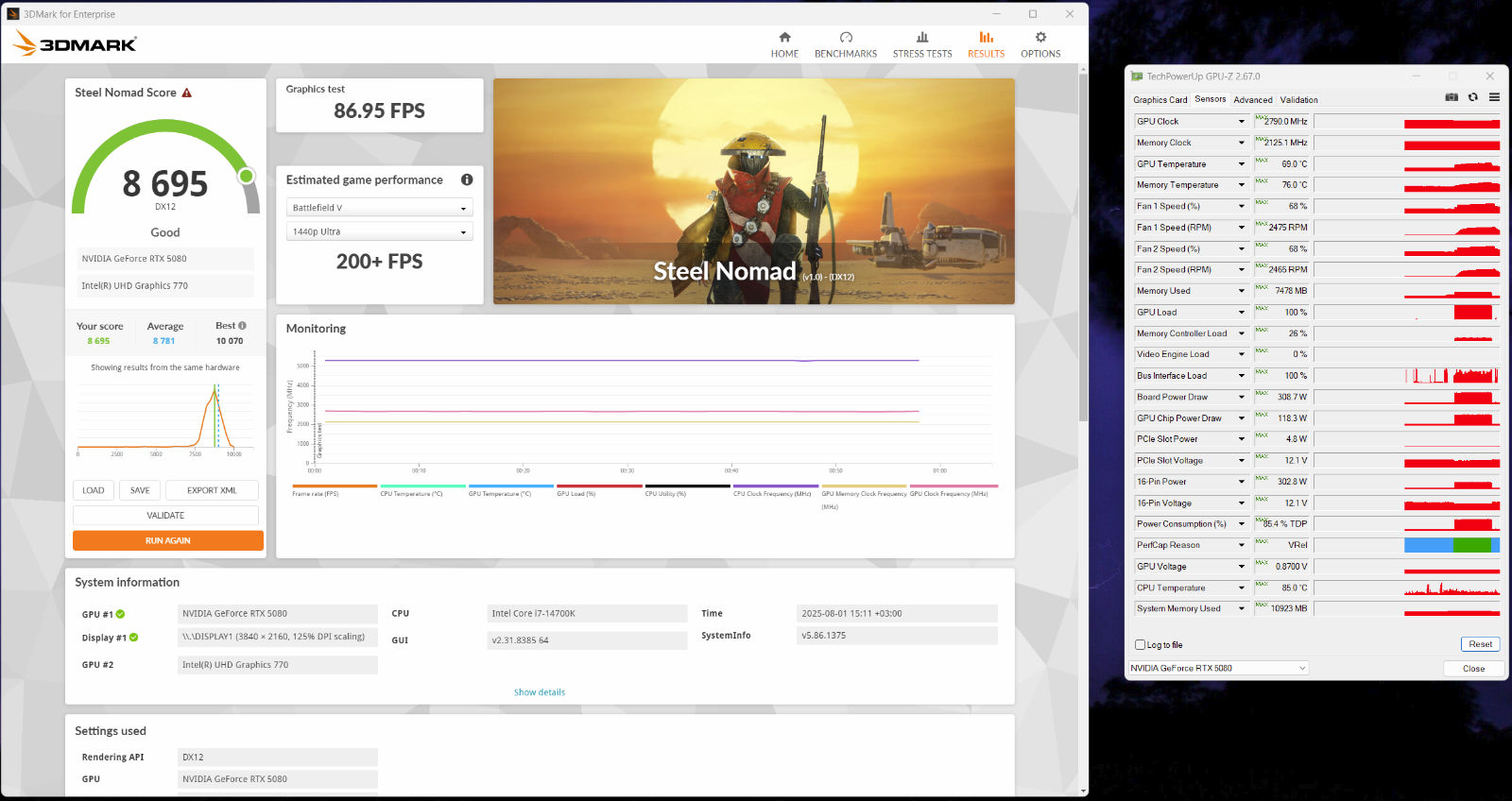Click the average score value 8 781
1512x801 pixels.
(163, 341)
